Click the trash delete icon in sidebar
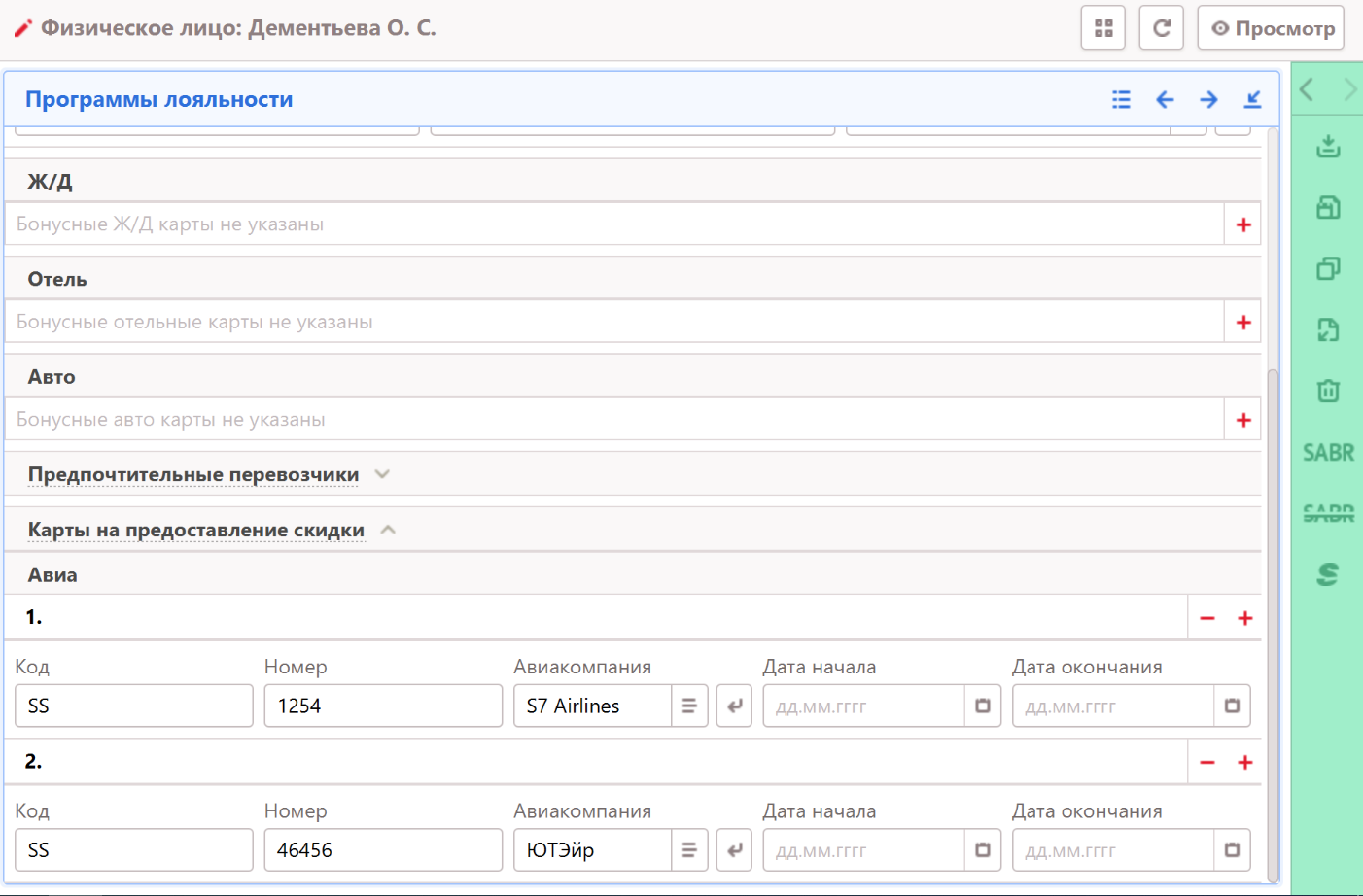This screenshot has width=1363, height=896. click(1328, 391)
